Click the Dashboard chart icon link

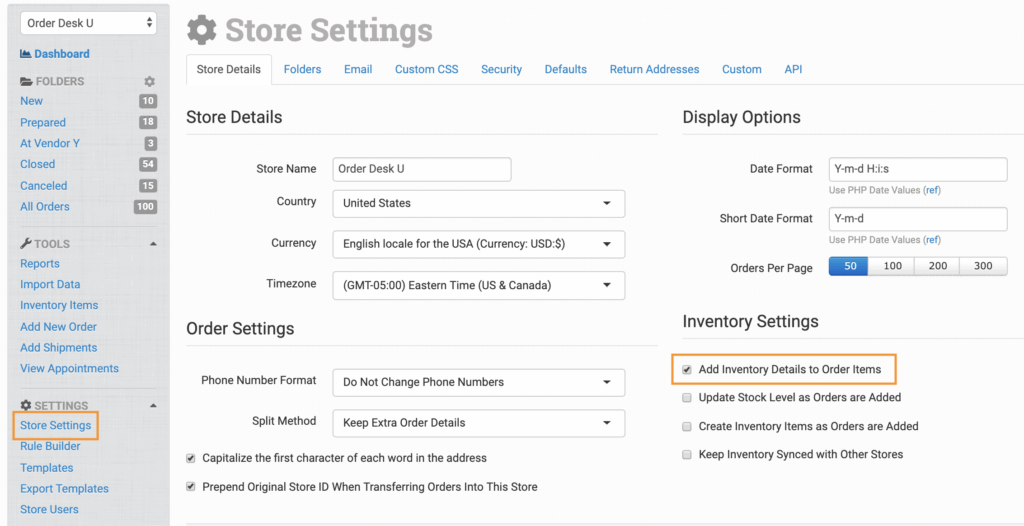[x=26, y=54]
